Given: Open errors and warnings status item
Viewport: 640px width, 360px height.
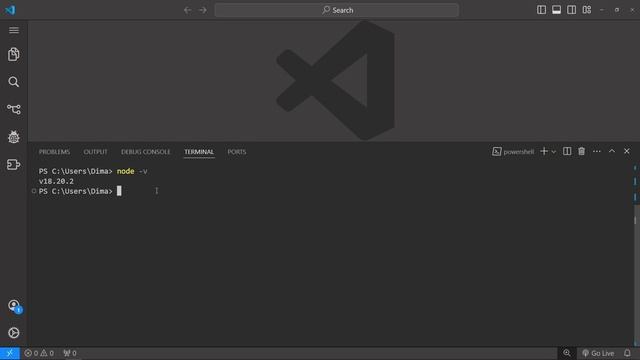Looking at the screenshot, I should [x=39, y=353].
